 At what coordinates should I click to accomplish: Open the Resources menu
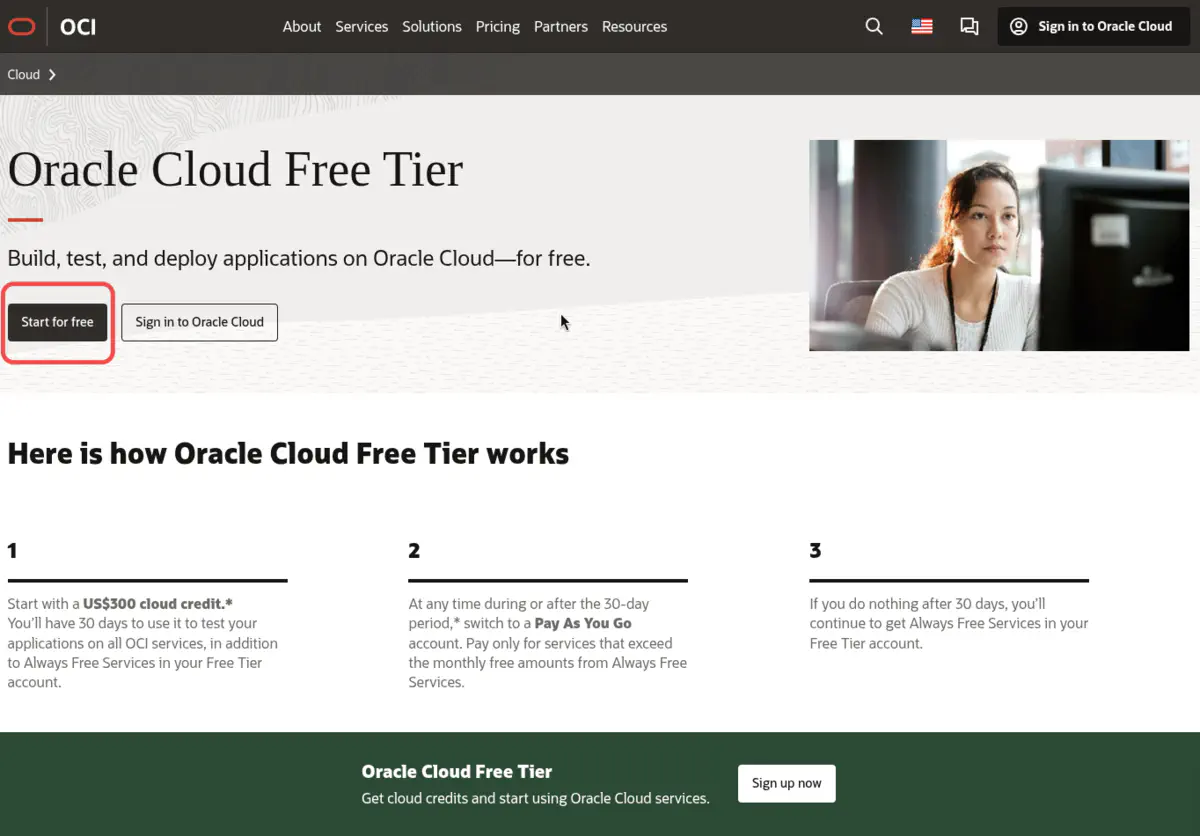pos(634,27)
